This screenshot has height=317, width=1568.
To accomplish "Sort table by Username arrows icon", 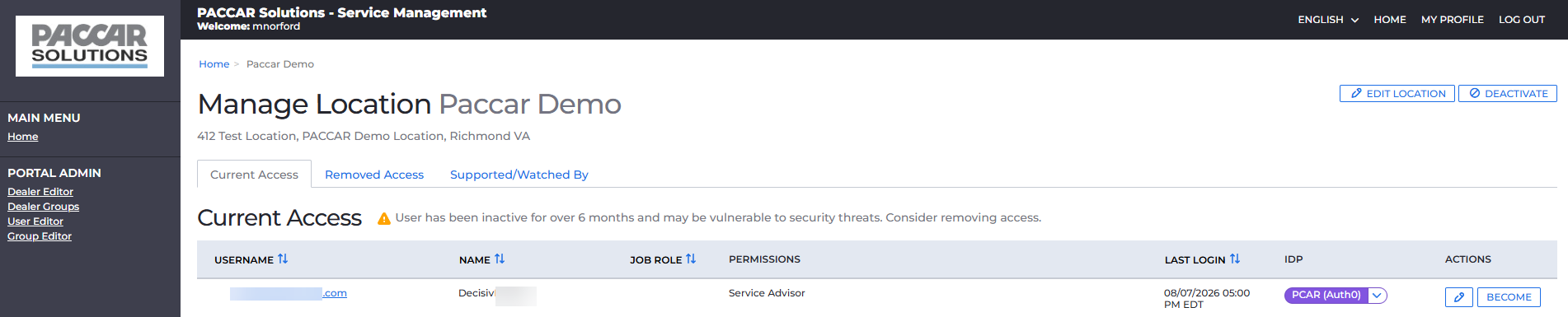I will coord(283,259).
